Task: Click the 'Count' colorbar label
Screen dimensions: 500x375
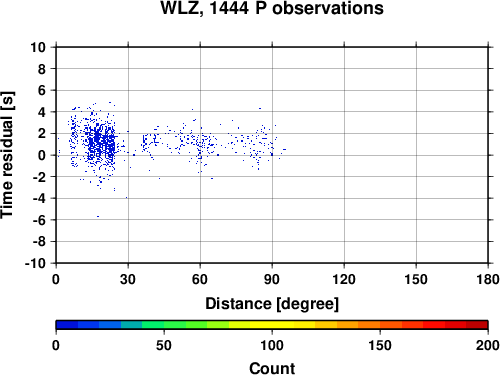Action: (272, 368)
